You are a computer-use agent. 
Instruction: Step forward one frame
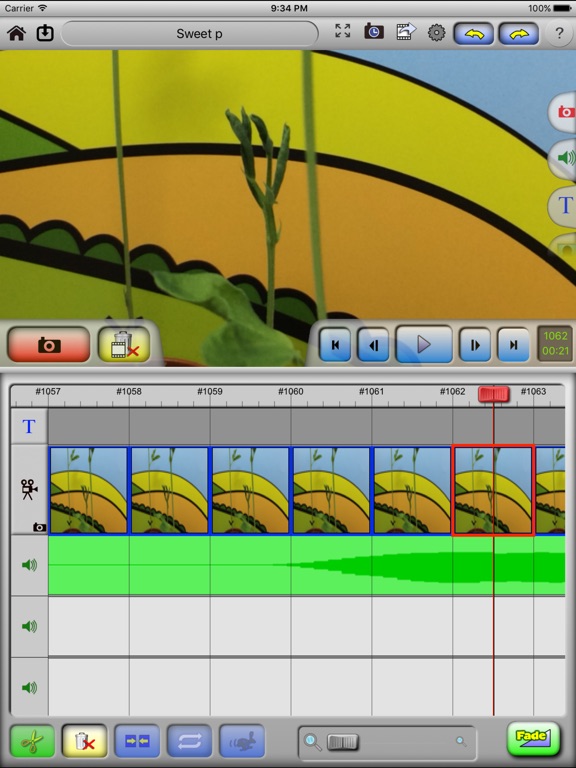pos(475,345)
